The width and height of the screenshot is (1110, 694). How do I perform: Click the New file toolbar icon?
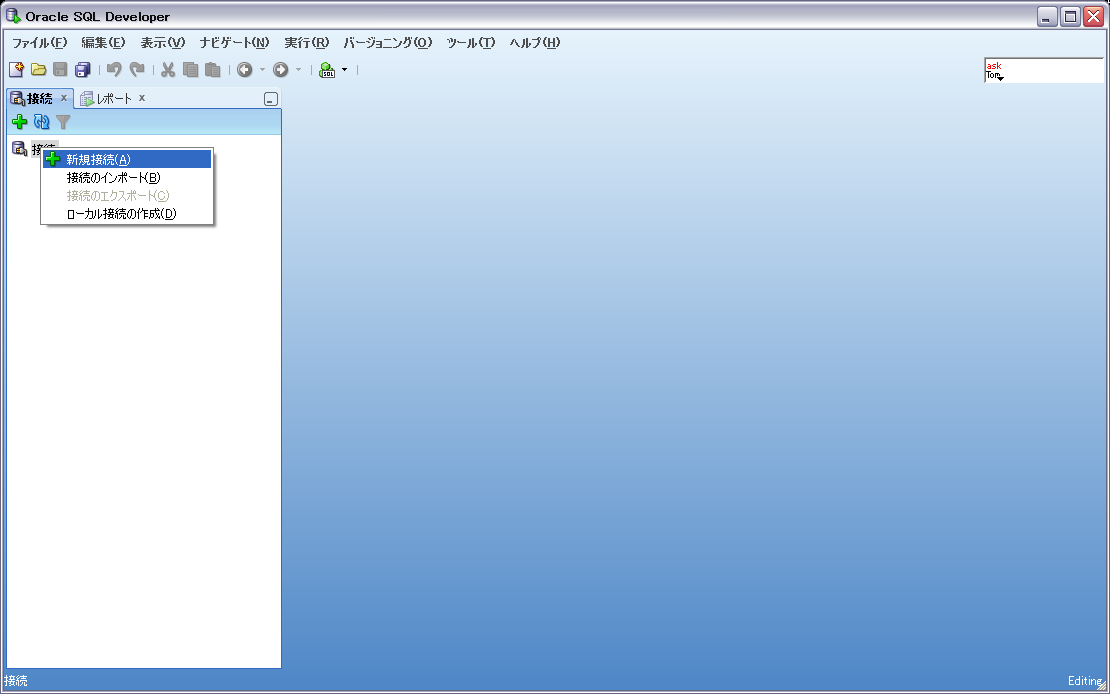click(x=16, y=69)
